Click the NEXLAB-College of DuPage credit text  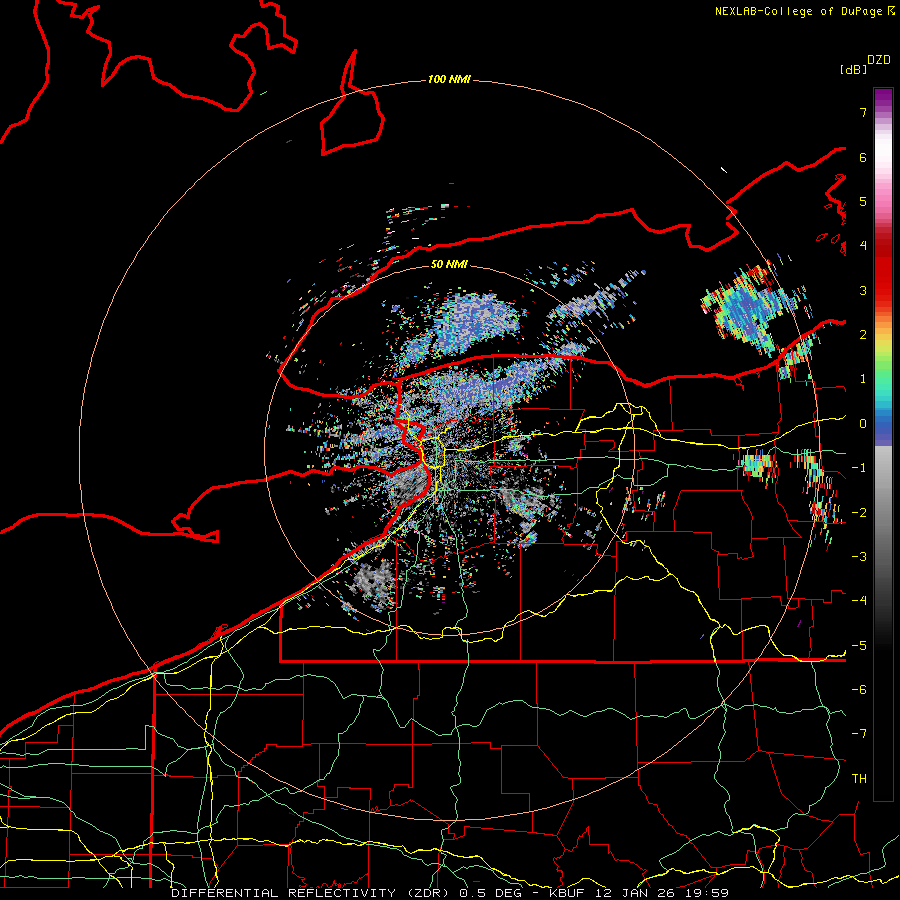[804, 11]
